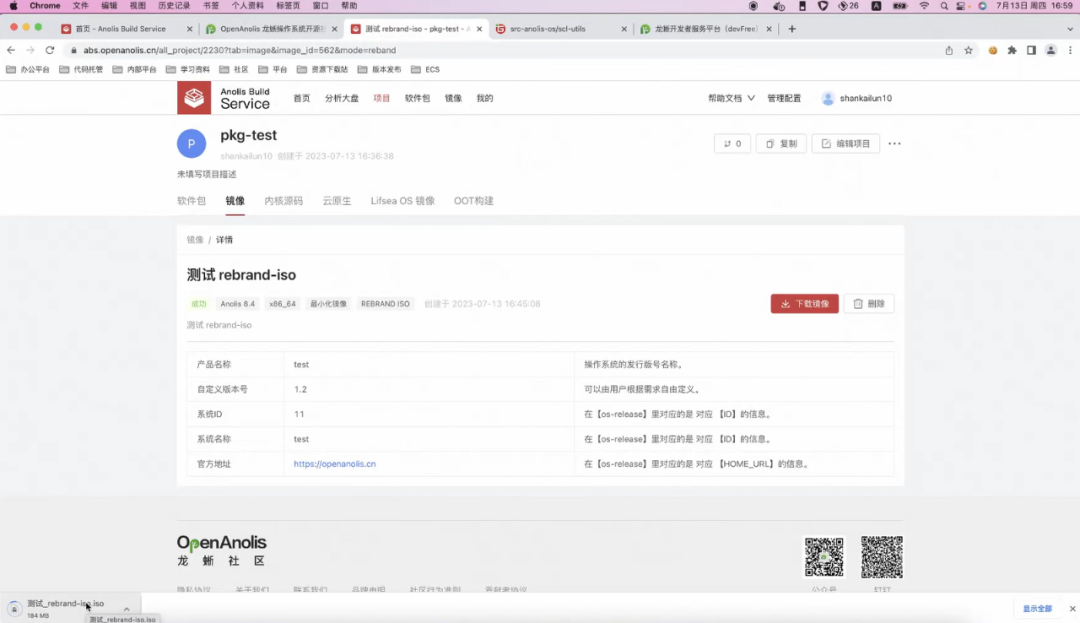Open the Chrome extensions puzzle icon
The width and height of the screenshot is (1080, 623).
(x=1012, y=50)
